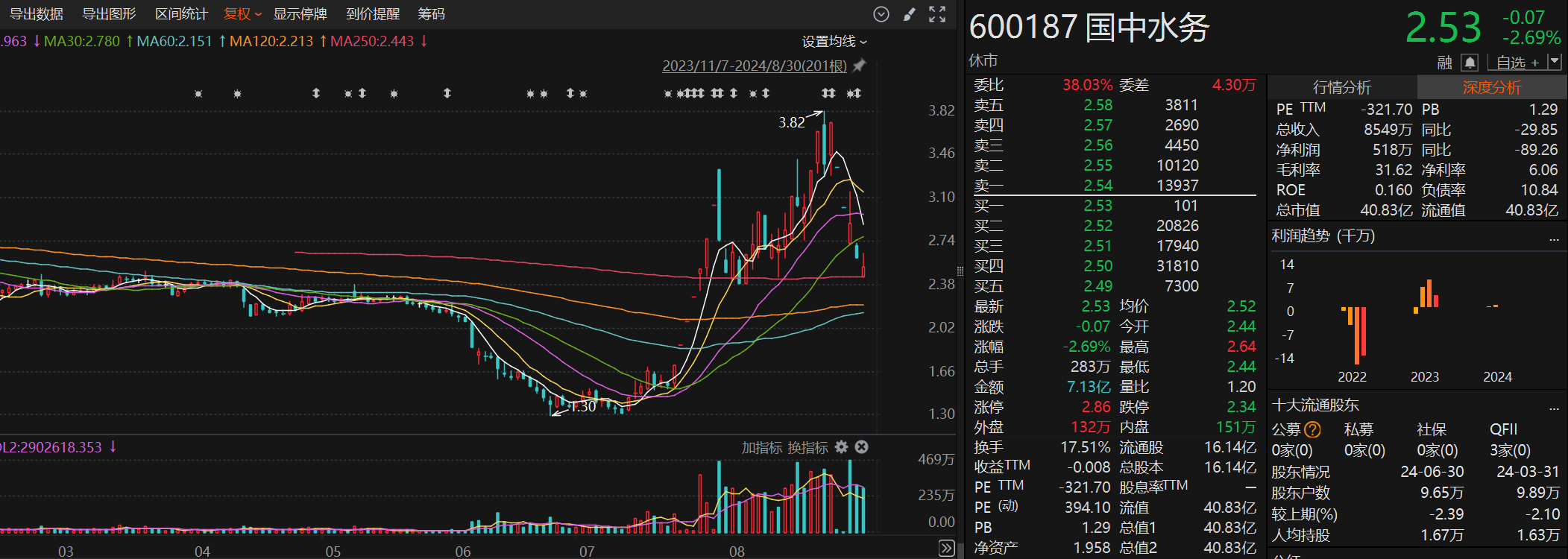This screenshot has height=559, width=1568.
Task: Close the volume indicator panel
Action: 862,447
